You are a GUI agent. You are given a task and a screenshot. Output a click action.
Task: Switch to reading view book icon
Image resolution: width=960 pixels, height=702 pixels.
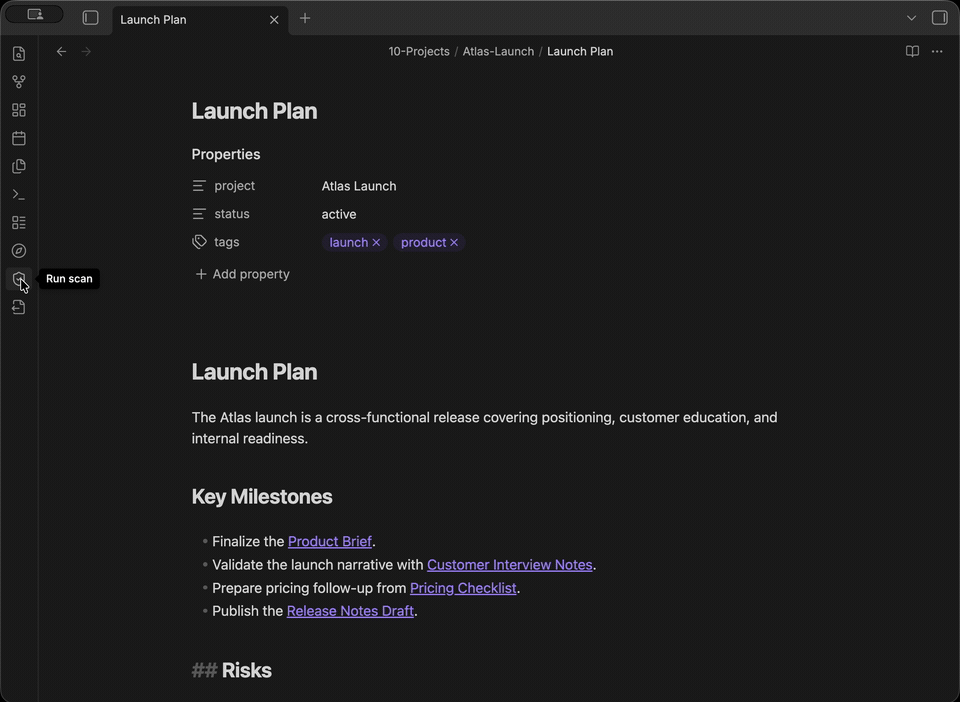(x=912, y=51)
